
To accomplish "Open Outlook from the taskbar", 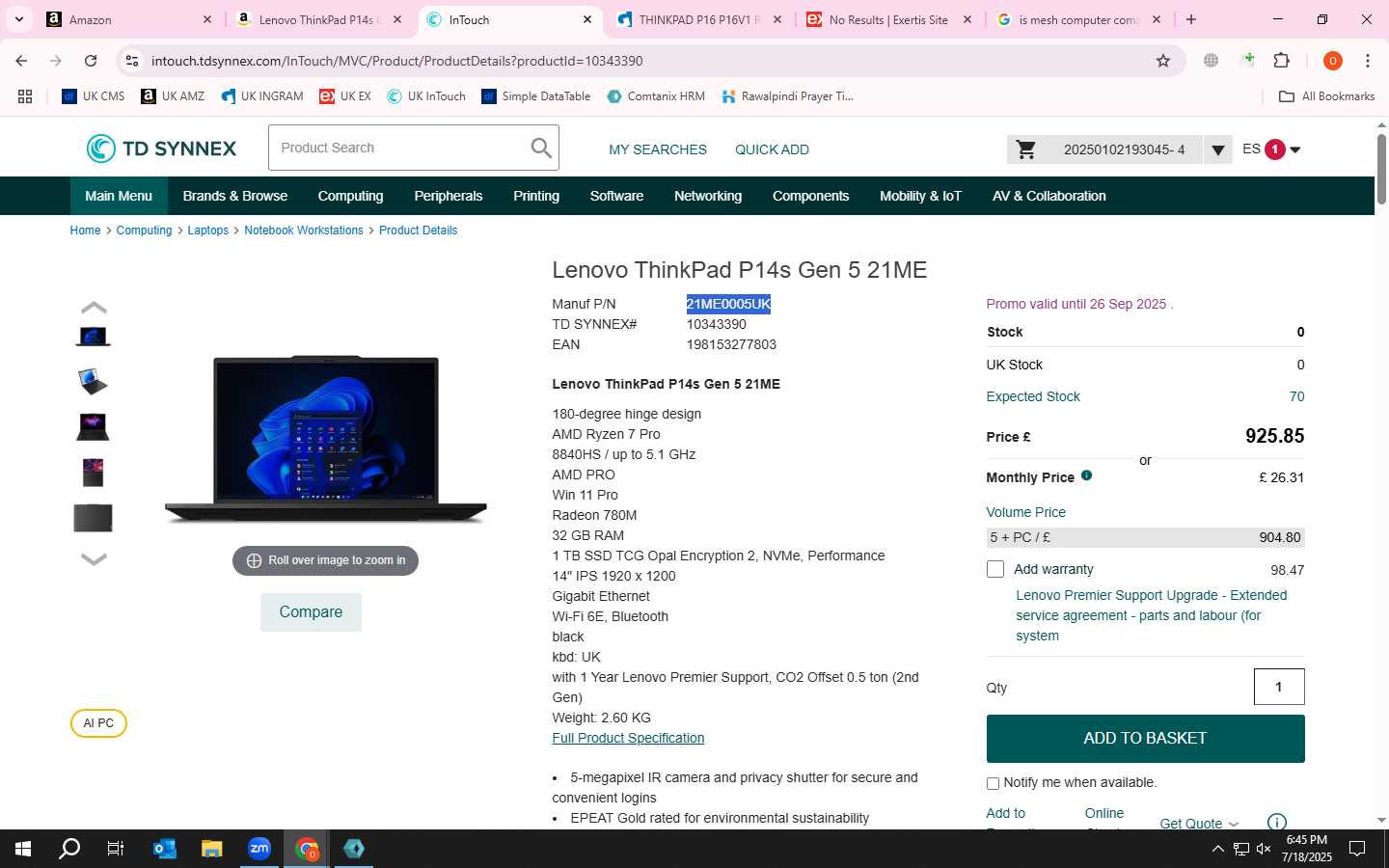I will coord(165,849).
